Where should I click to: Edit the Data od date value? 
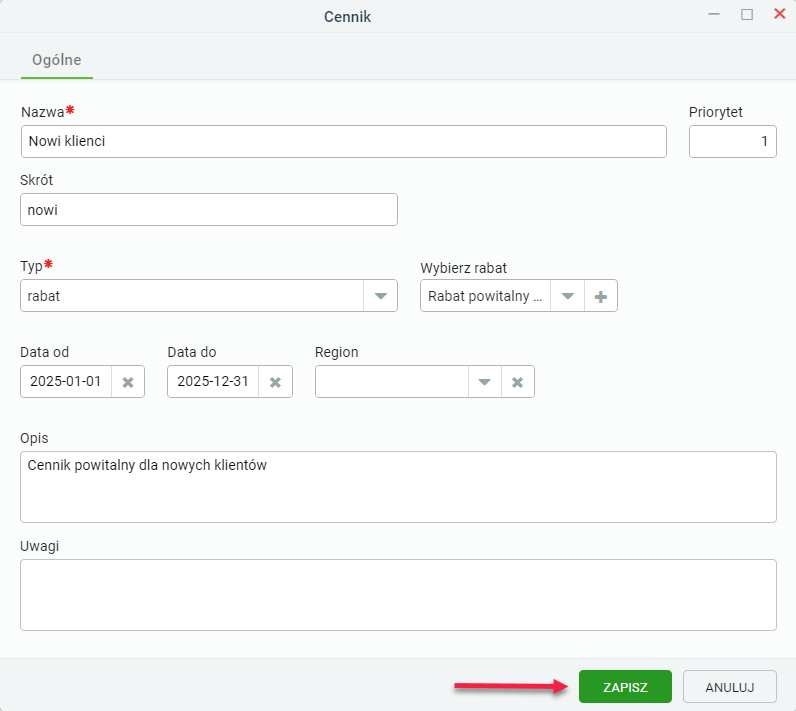pos(66,382)
